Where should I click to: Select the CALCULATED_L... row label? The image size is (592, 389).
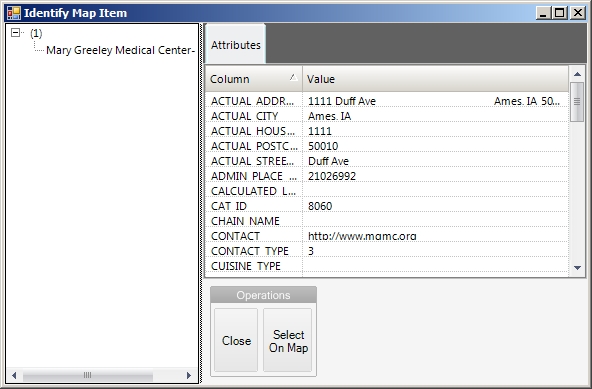tap(253, 191)
